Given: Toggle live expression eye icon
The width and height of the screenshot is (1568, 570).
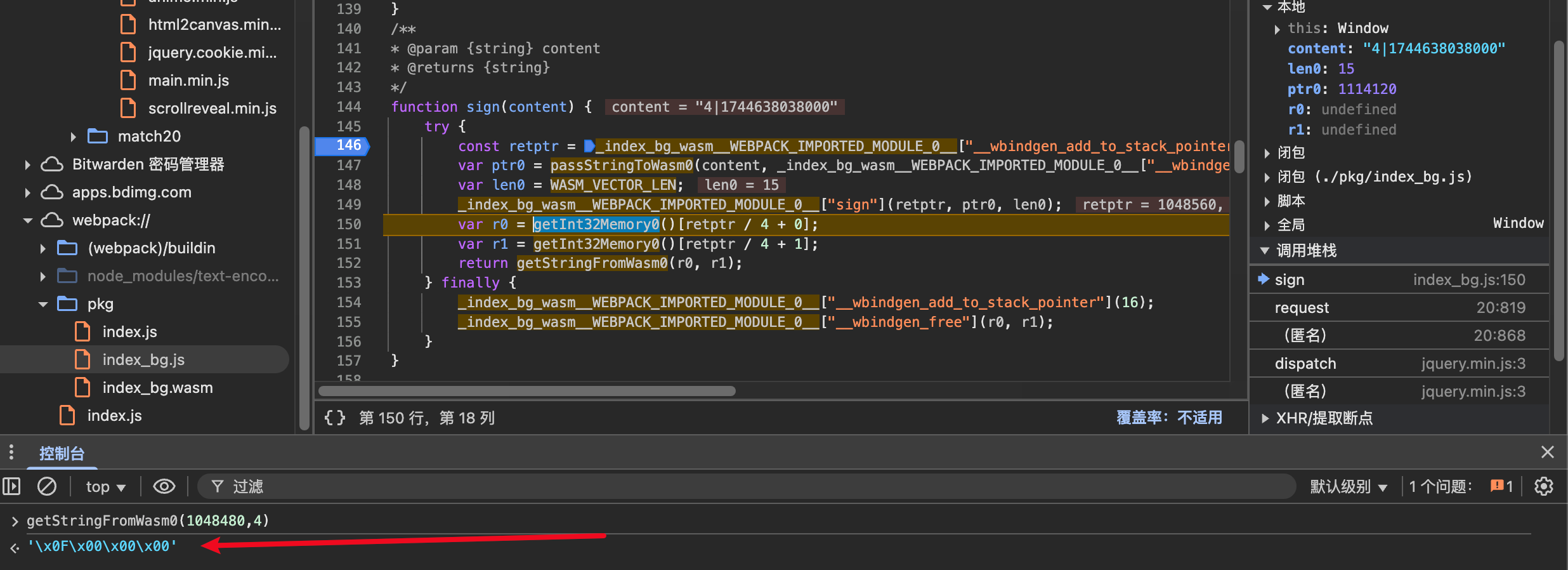Looking at the screenshot, I should click(x=164, y=487).
